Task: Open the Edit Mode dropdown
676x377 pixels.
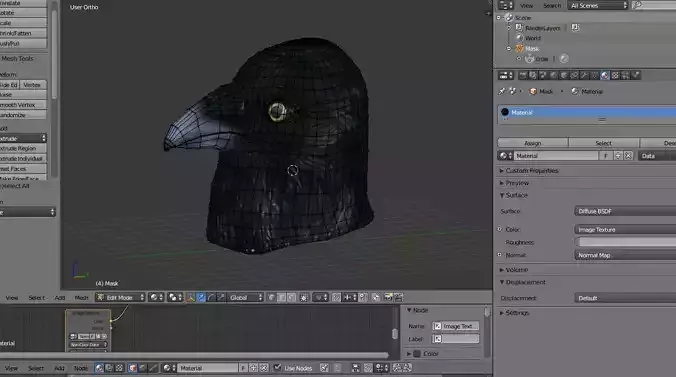Action: (120, 297)
